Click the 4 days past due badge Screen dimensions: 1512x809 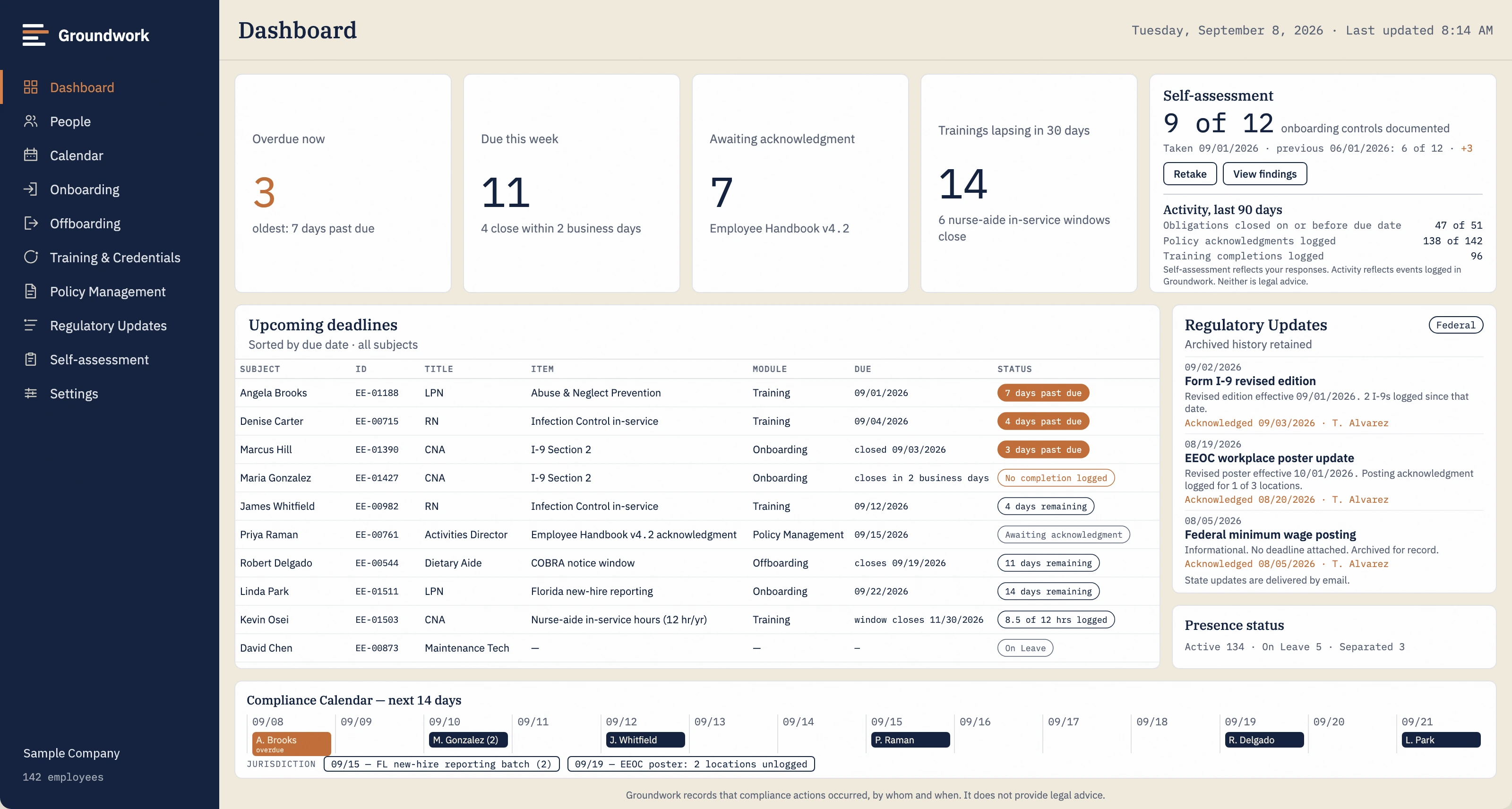pos(1043,421)
